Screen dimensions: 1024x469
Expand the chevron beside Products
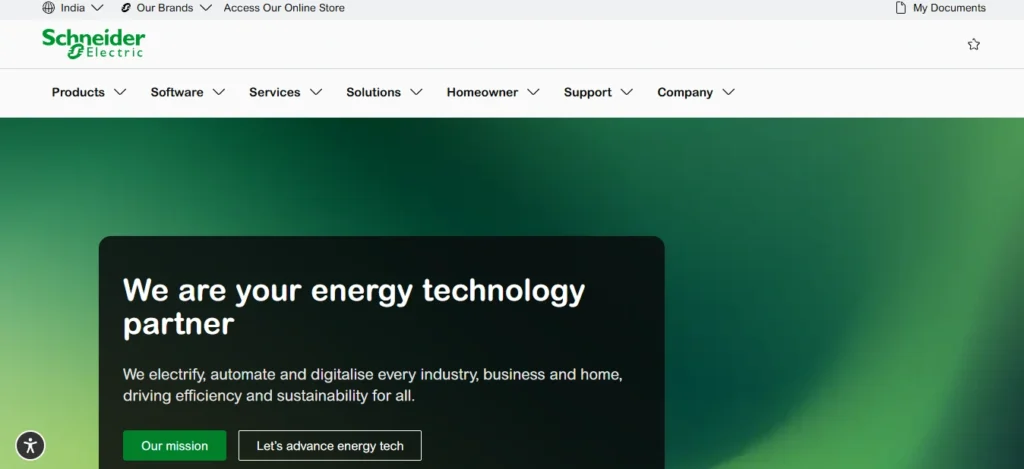120,92
